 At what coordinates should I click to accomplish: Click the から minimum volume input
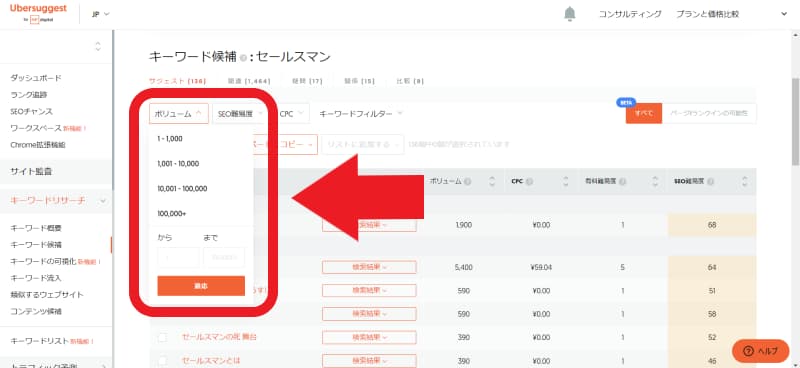179,258
